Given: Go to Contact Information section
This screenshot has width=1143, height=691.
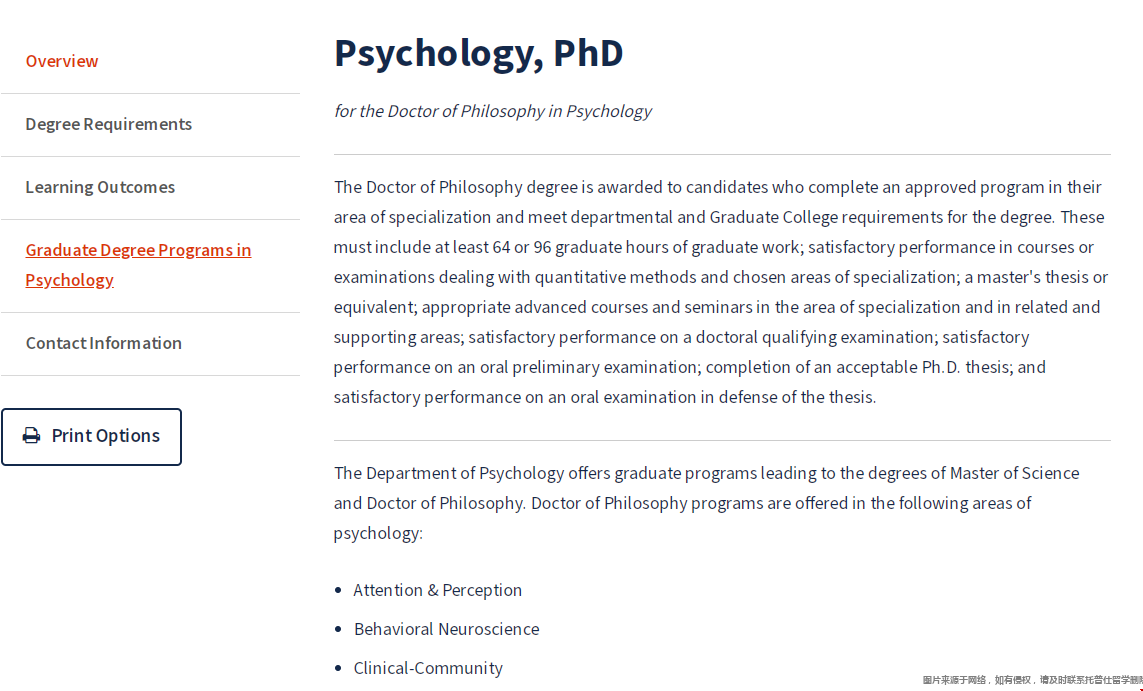Looking at the screenshot, I should pyautogui.click(x=104, y=343).
